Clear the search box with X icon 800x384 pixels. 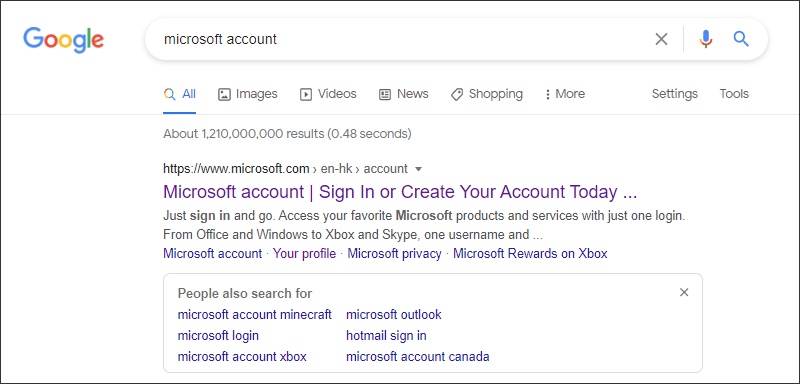coord(661,39)
